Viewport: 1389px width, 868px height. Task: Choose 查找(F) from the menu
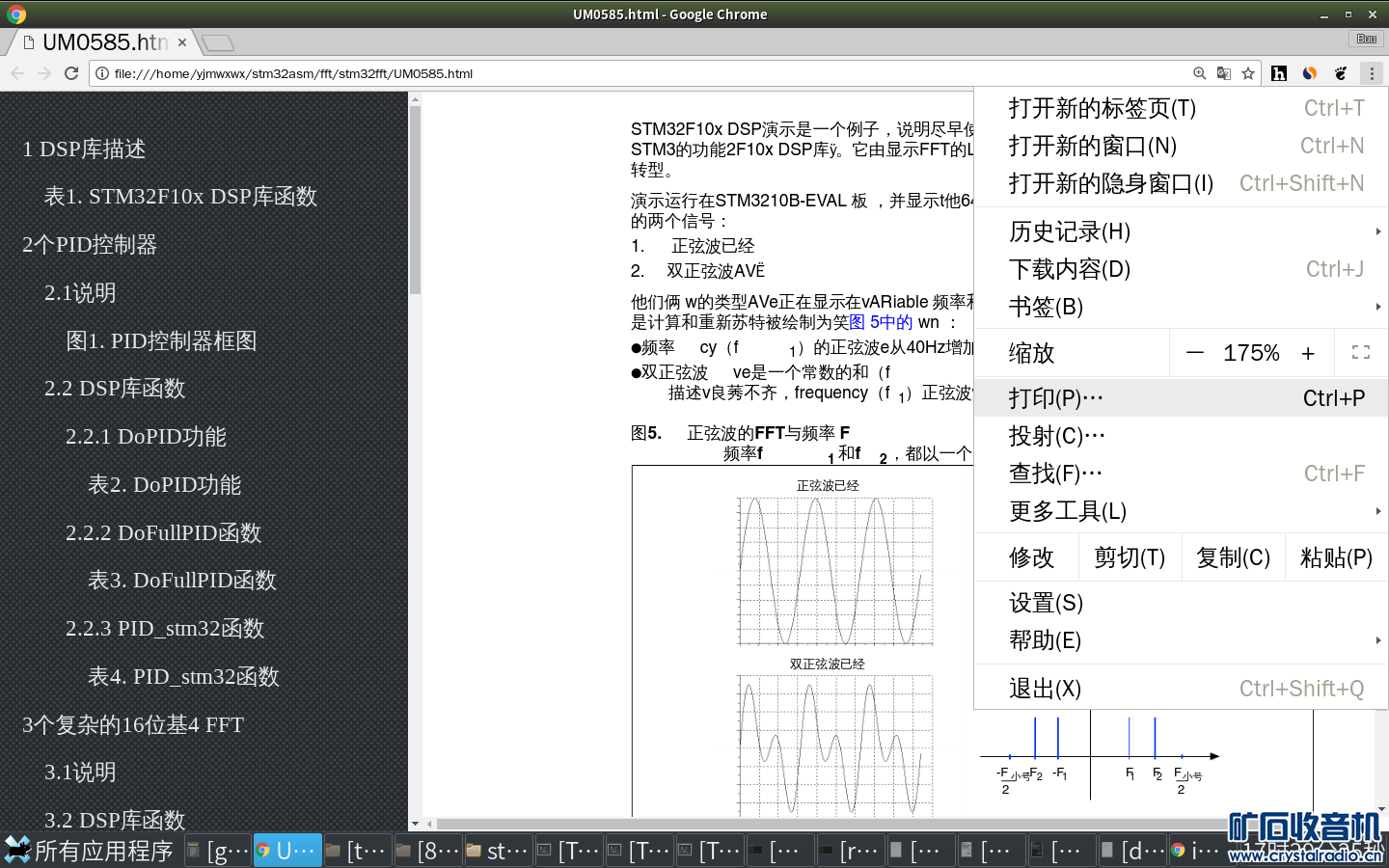1181,474
